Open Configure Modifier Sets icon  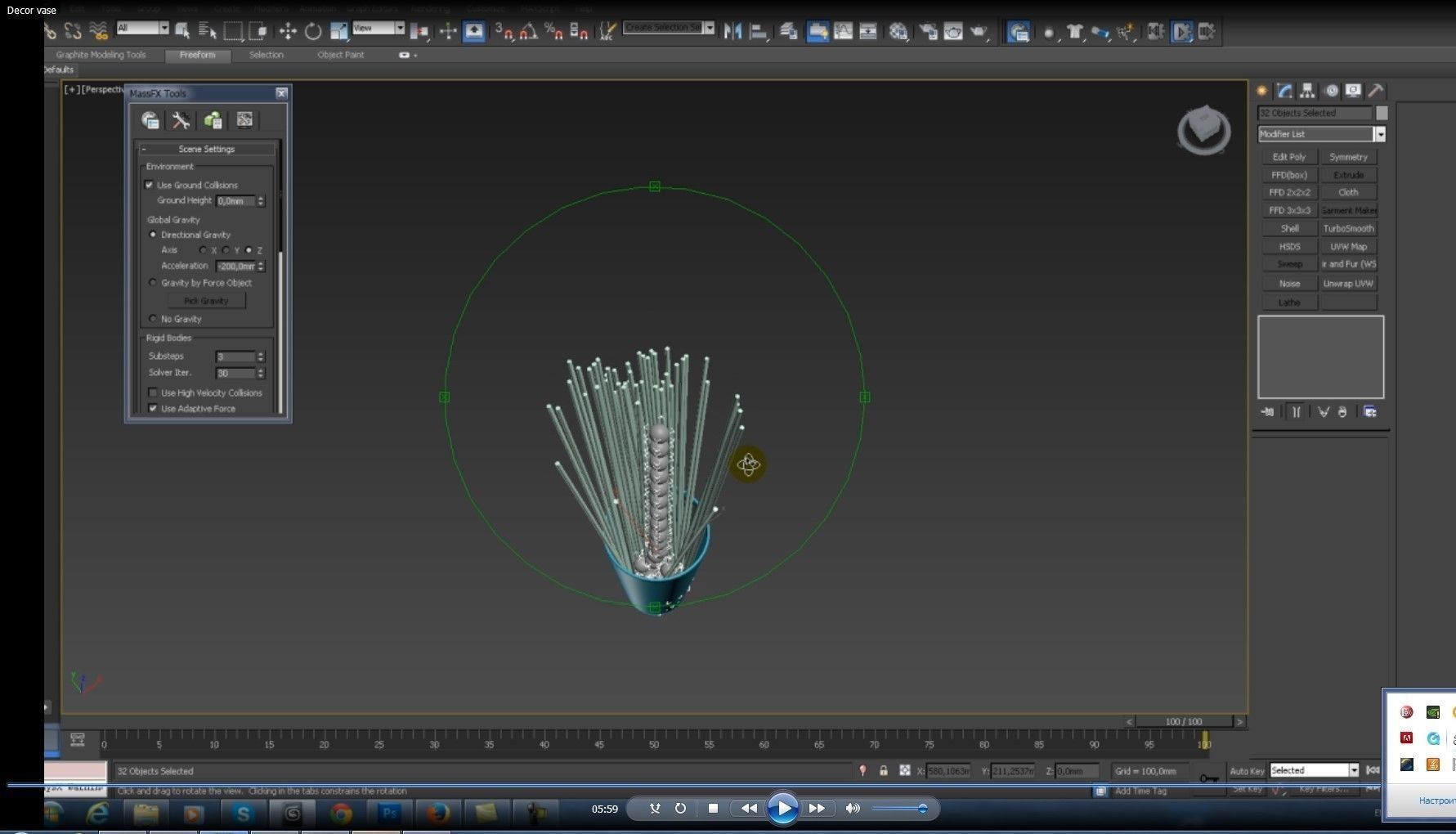[x=1370, y=412]
